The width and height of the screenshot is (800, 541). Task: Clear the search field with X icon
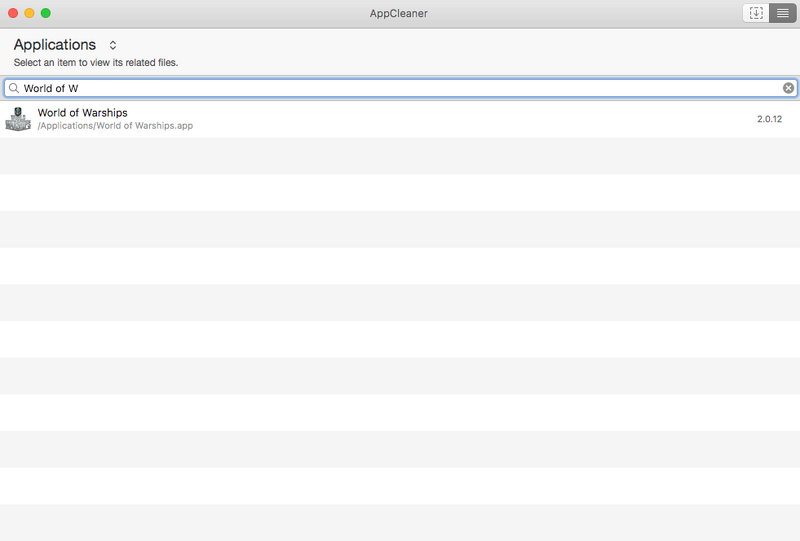[x=788, y=88]
